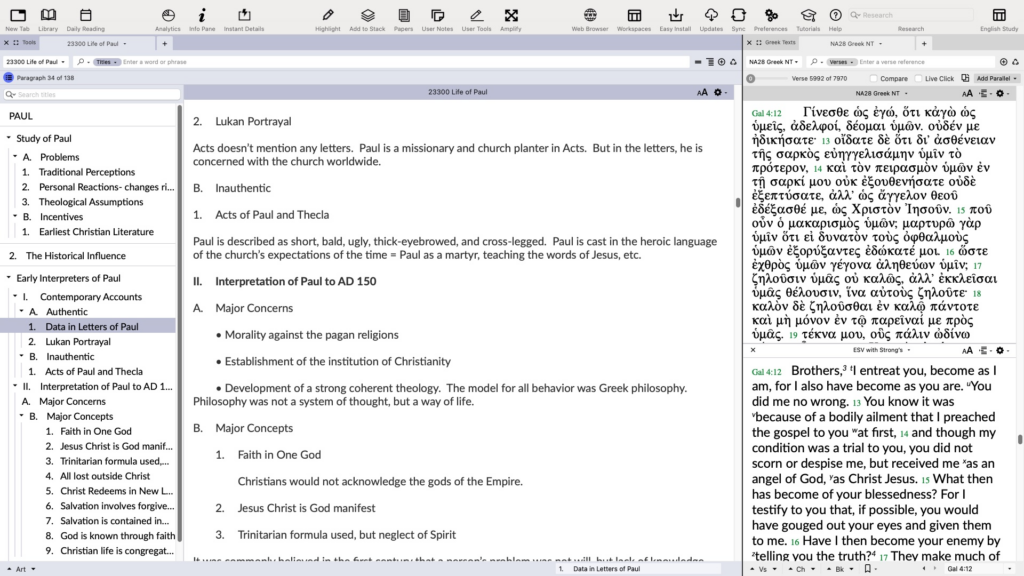
Task: Click the Search titles field
Action: pos(95,95)
